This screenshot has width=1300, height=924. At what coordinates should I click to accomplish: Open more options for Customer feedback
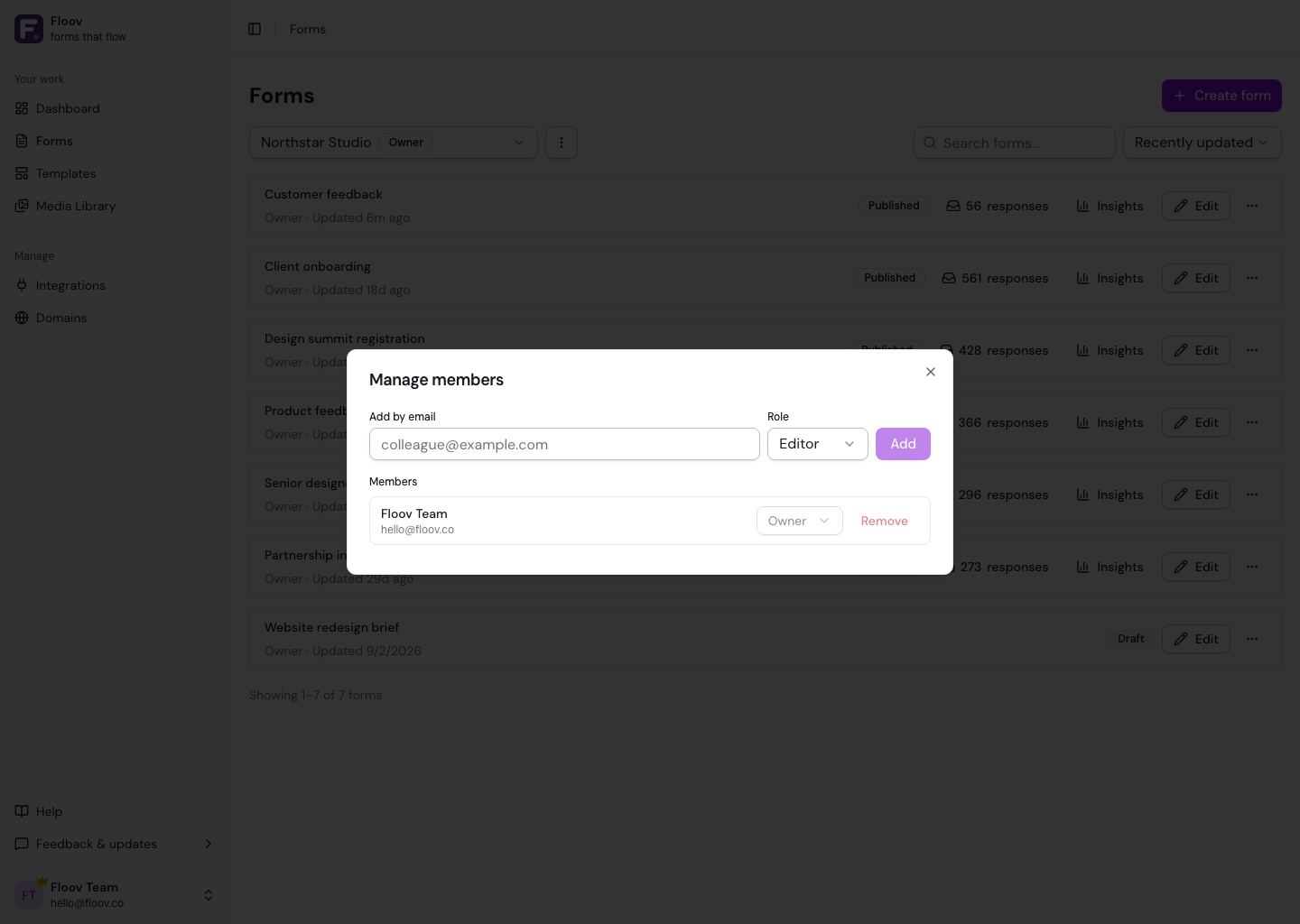click(x=1252, y=206)
